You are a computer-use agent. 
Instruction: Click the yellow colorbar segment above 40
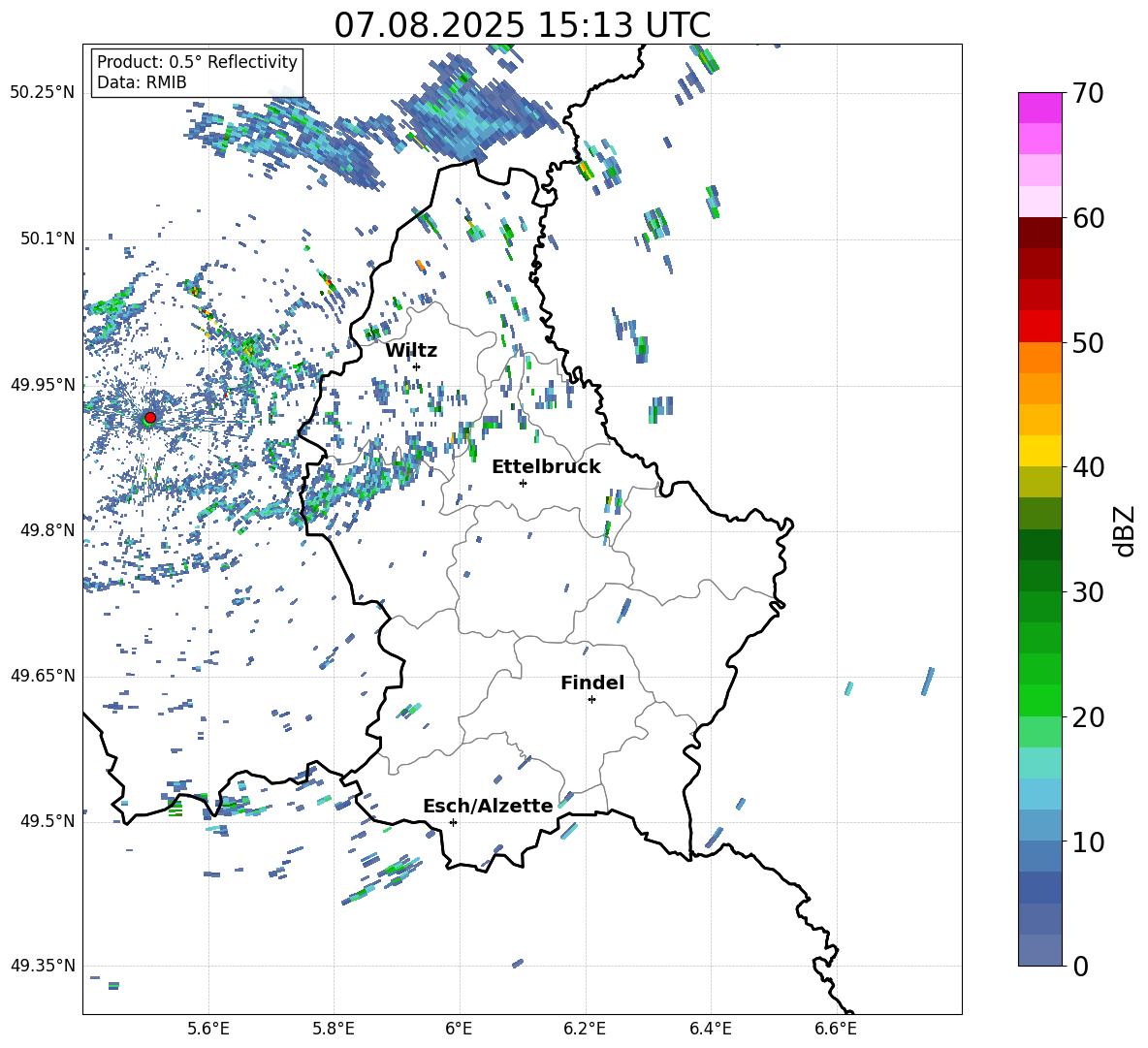[1040, 451]
